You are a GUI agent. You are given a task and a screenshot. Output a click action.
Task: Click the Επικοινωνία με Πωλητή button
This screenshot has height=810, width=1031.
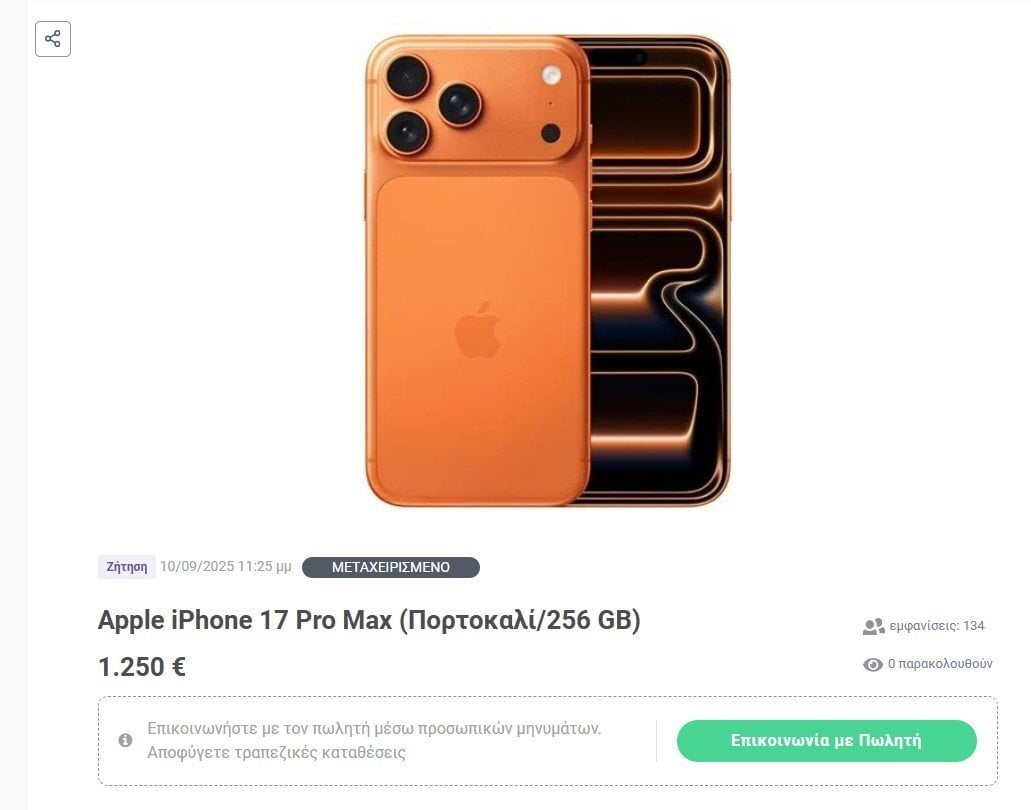point(827,741)
